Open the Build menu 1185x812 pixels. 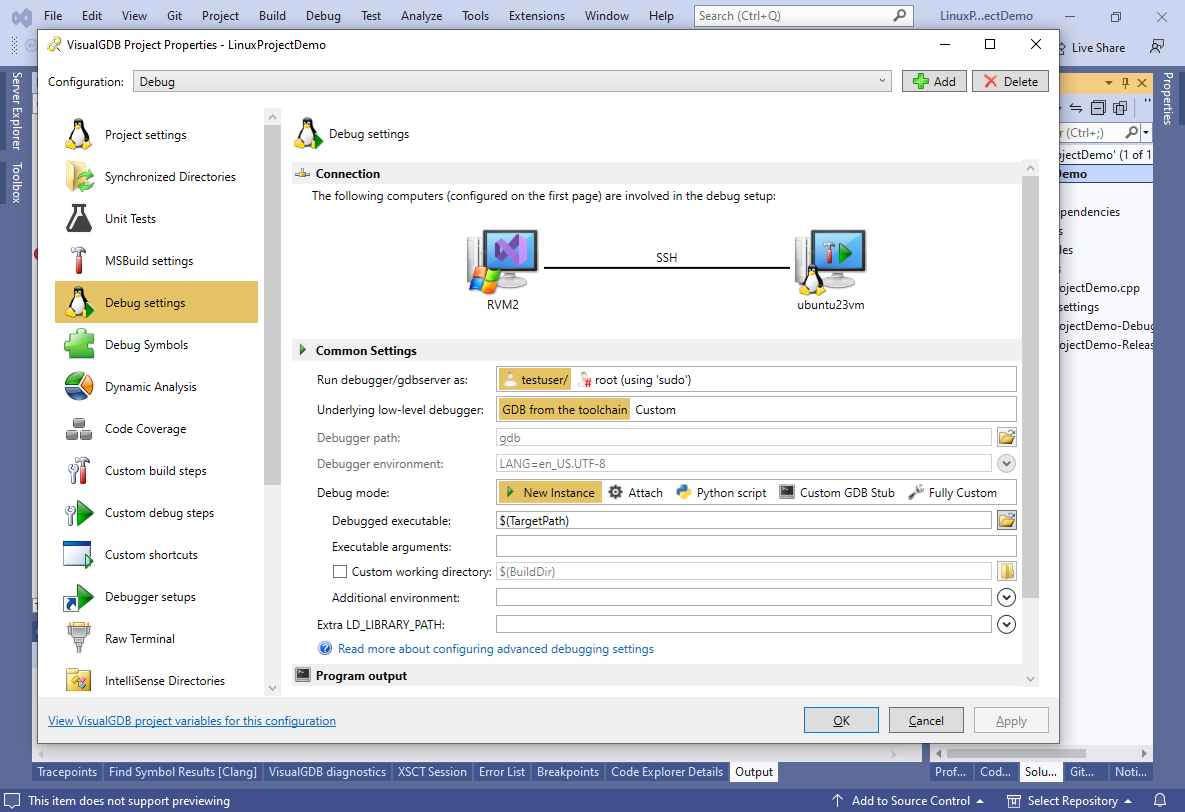pos(272,16)
